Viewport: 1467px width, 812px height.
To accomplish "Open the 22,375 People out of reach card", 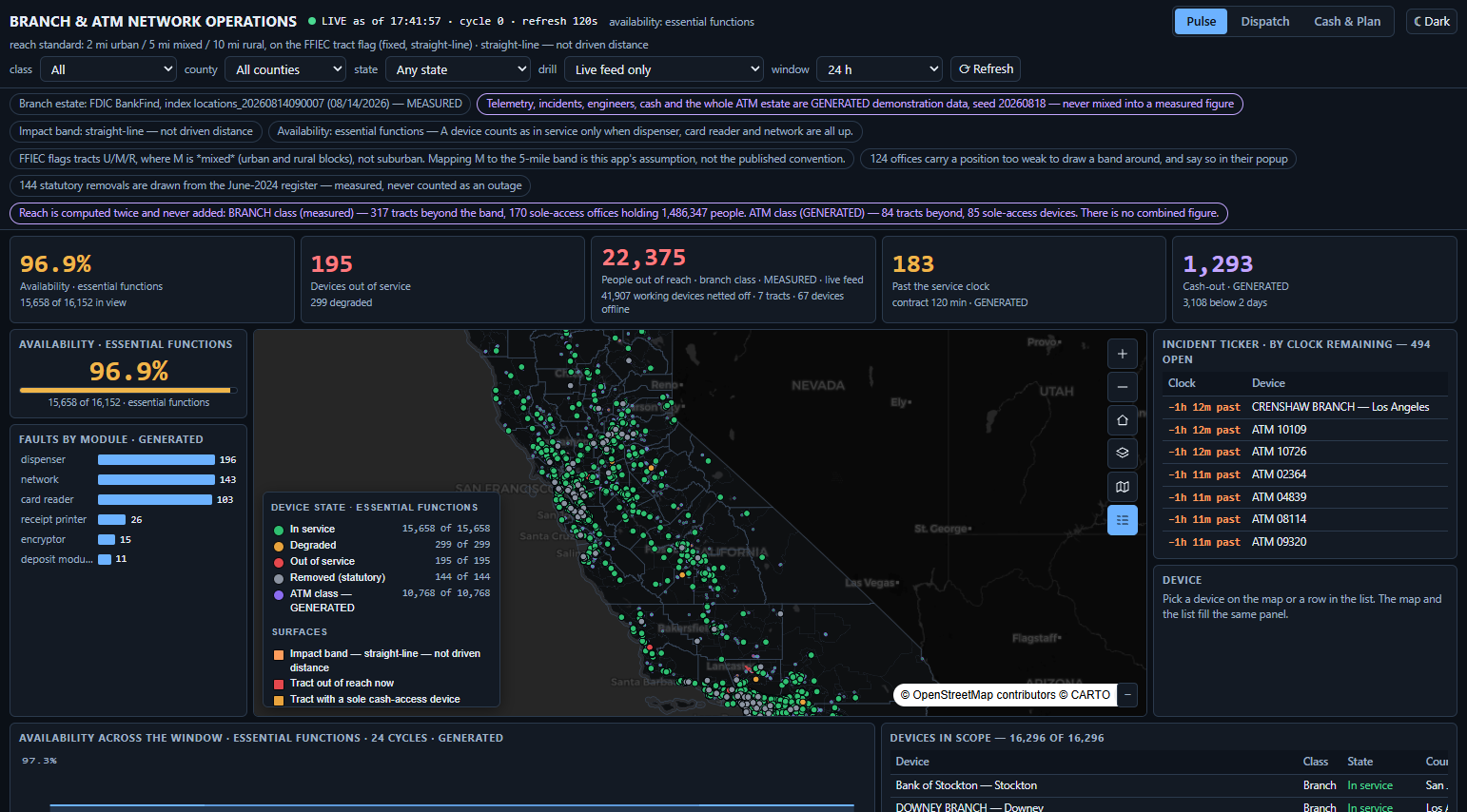I will tap(733, 280).
